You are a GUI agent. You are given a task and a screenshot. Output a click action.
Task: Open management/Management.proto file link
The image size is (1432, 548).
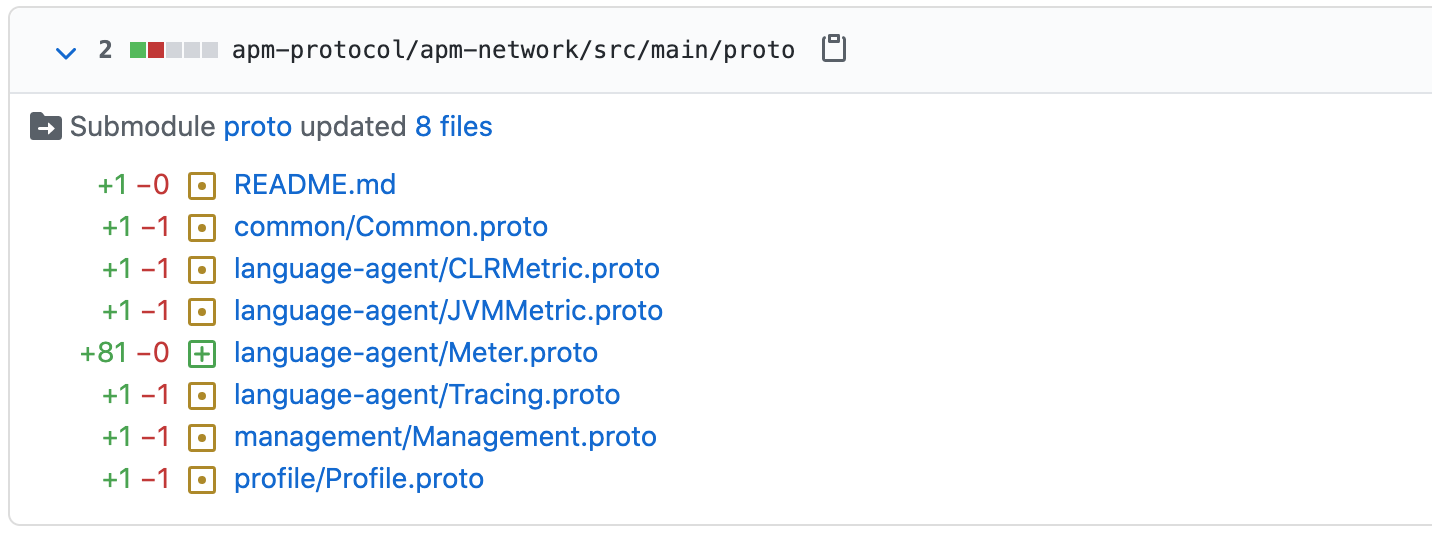click(x=445, y=437)
